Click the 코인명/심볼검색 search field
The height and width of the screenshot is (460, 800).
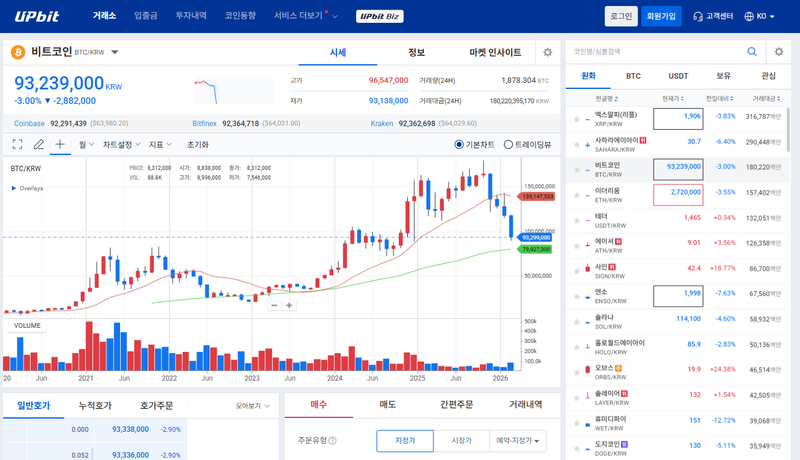(x=650, y=51)
